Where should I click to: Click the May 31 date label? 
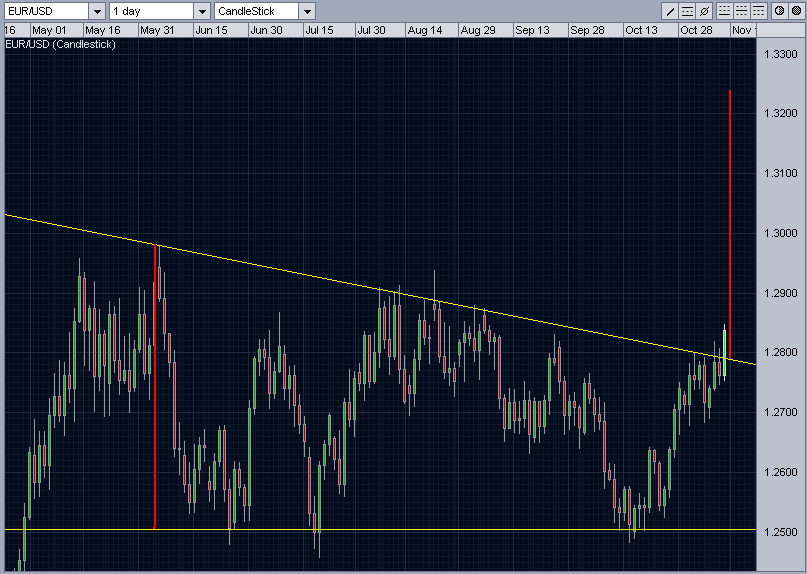click(x=157, y=30)
